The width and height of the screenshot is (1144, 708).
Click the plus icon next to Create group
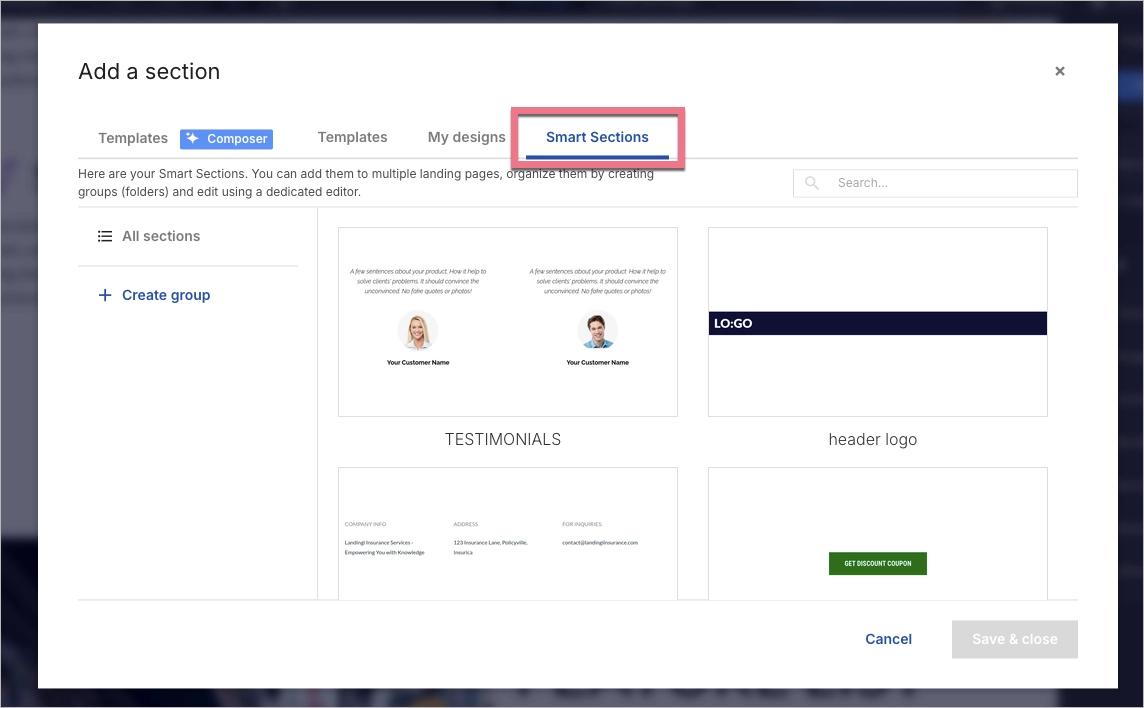click(104, 295)
